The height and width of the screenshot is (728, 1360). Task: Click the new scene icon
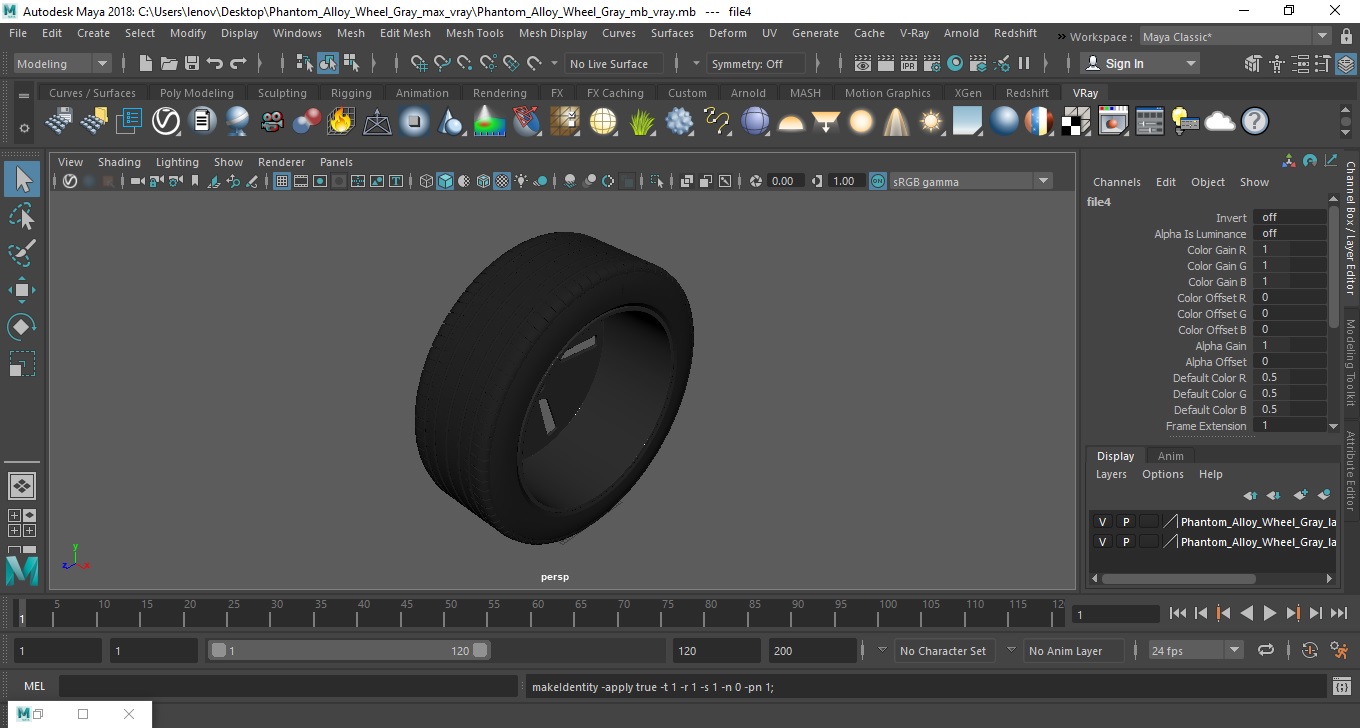(x=145, y=63)
